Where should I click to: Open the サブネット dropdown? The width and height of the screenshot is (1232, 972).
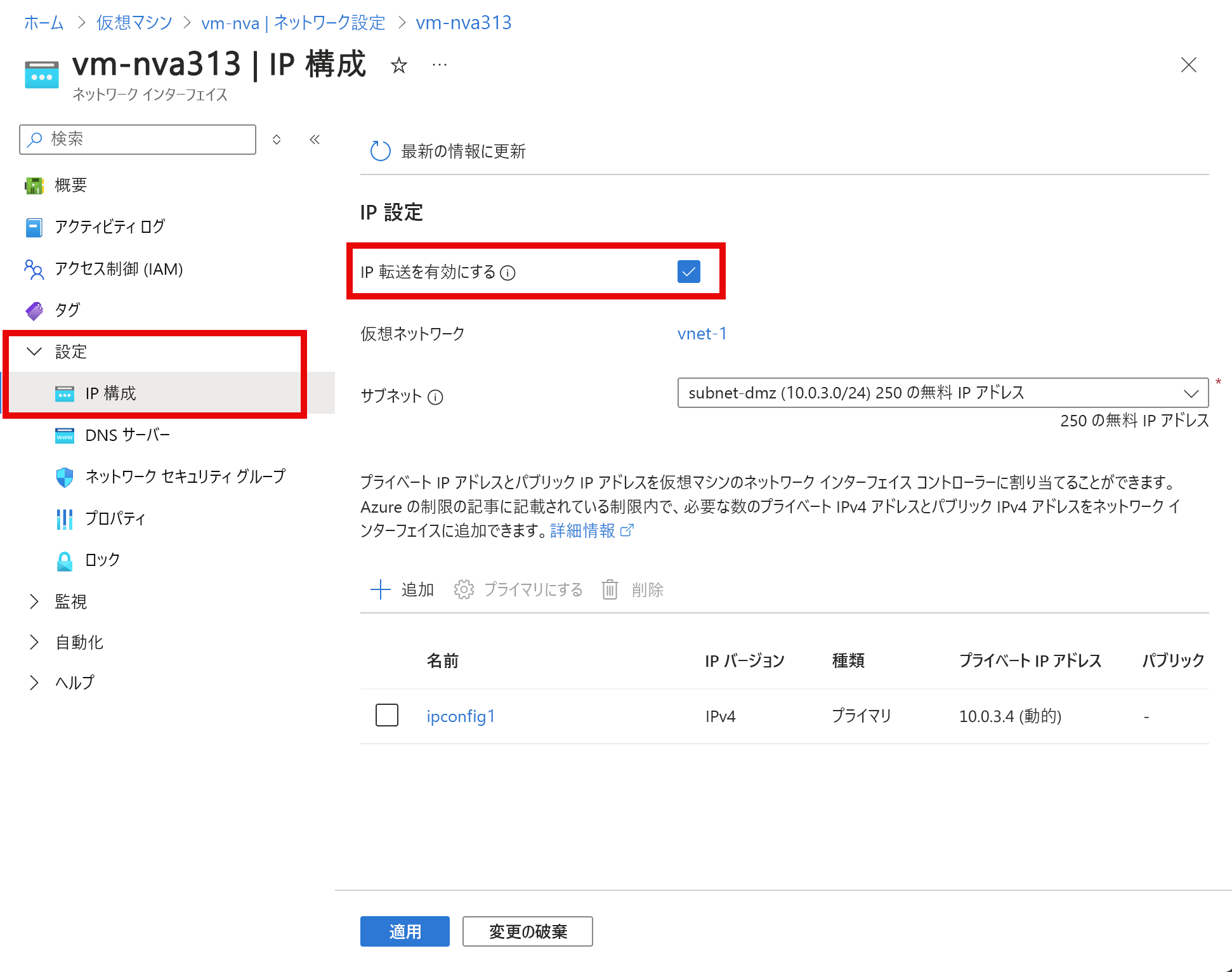[943, 393]
